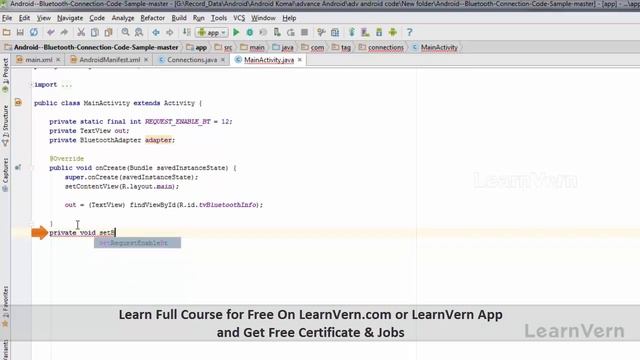Run the app with green play icon

click(236, 32)
